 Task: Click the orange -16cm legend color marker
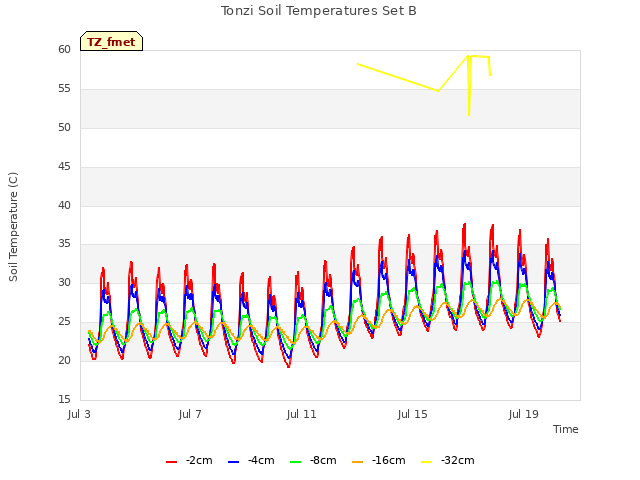click(x=357, y=462)
